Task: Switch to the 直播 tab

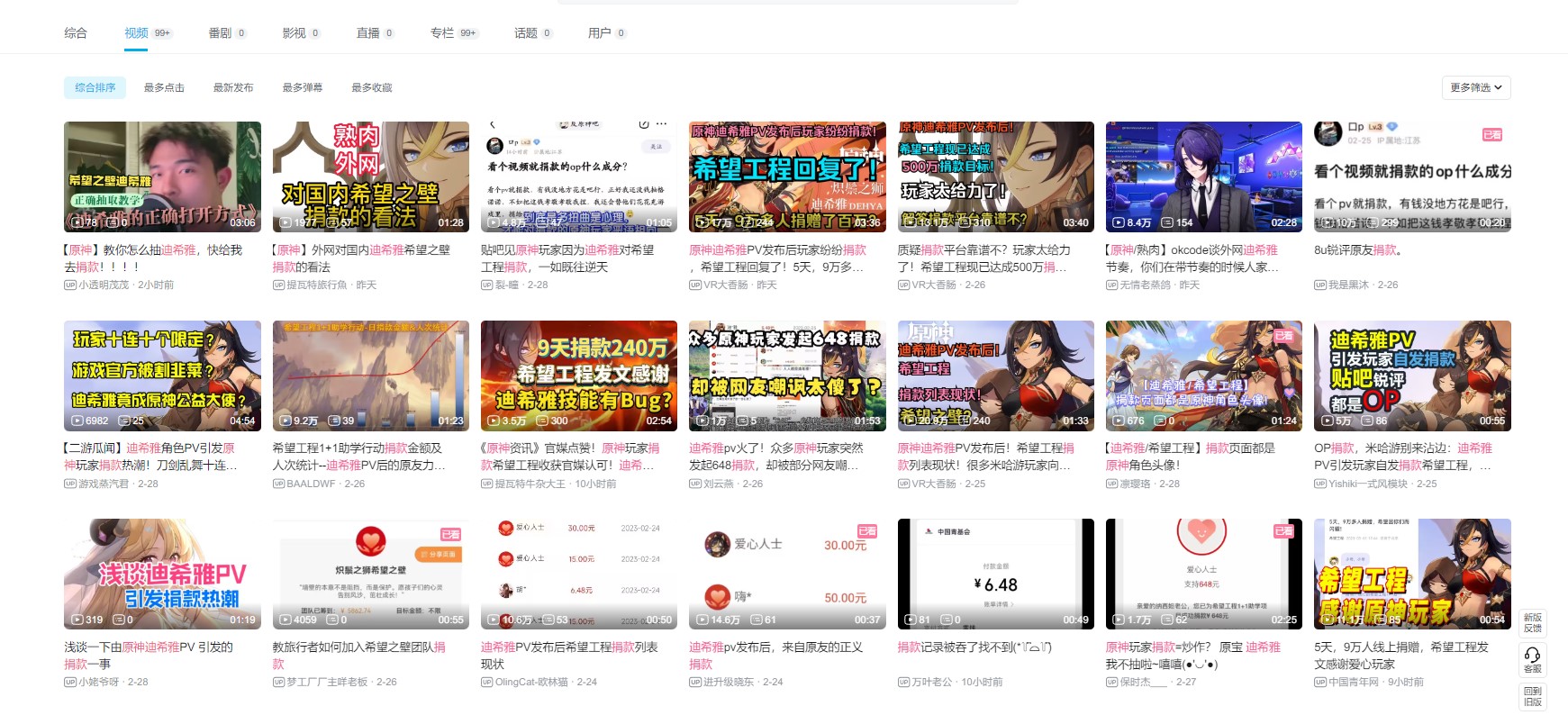Action: (x=376, y=33)
